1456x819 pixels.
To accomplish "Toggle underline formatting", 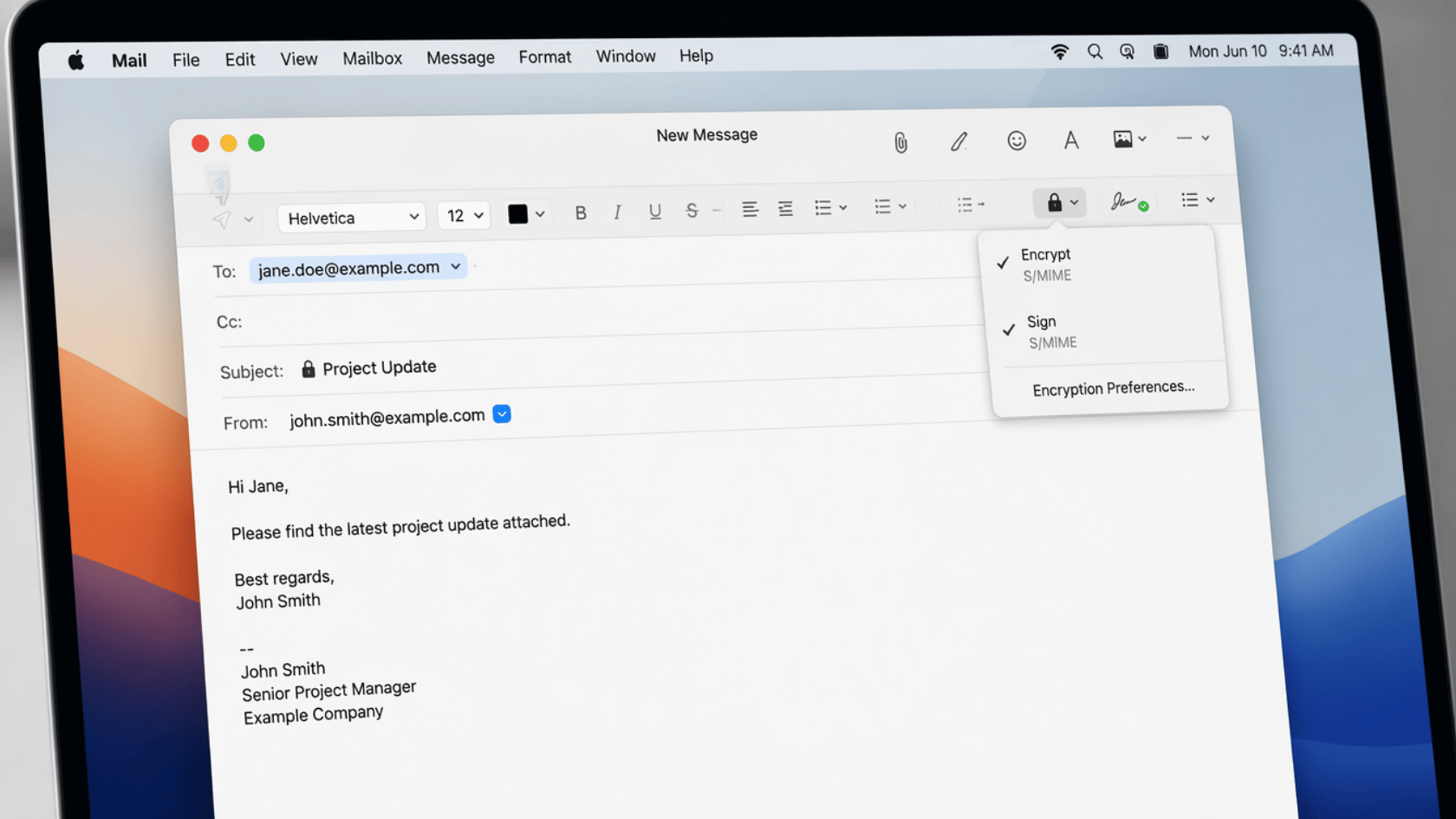I will (x=655, y=211).
